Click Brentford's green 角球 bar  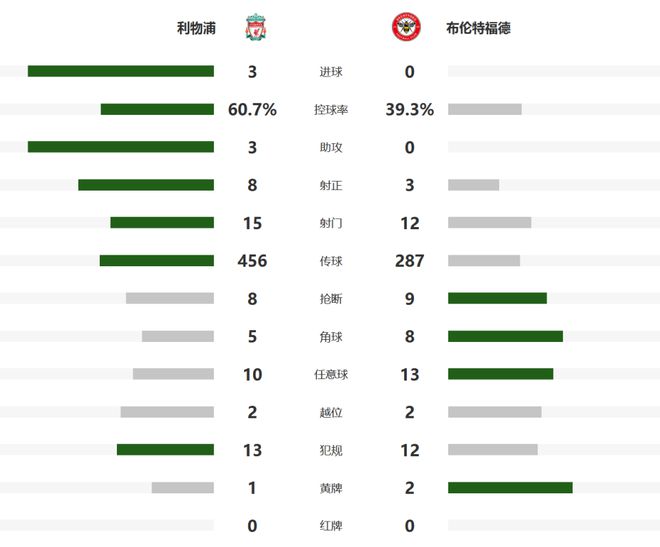click(505, 336)
